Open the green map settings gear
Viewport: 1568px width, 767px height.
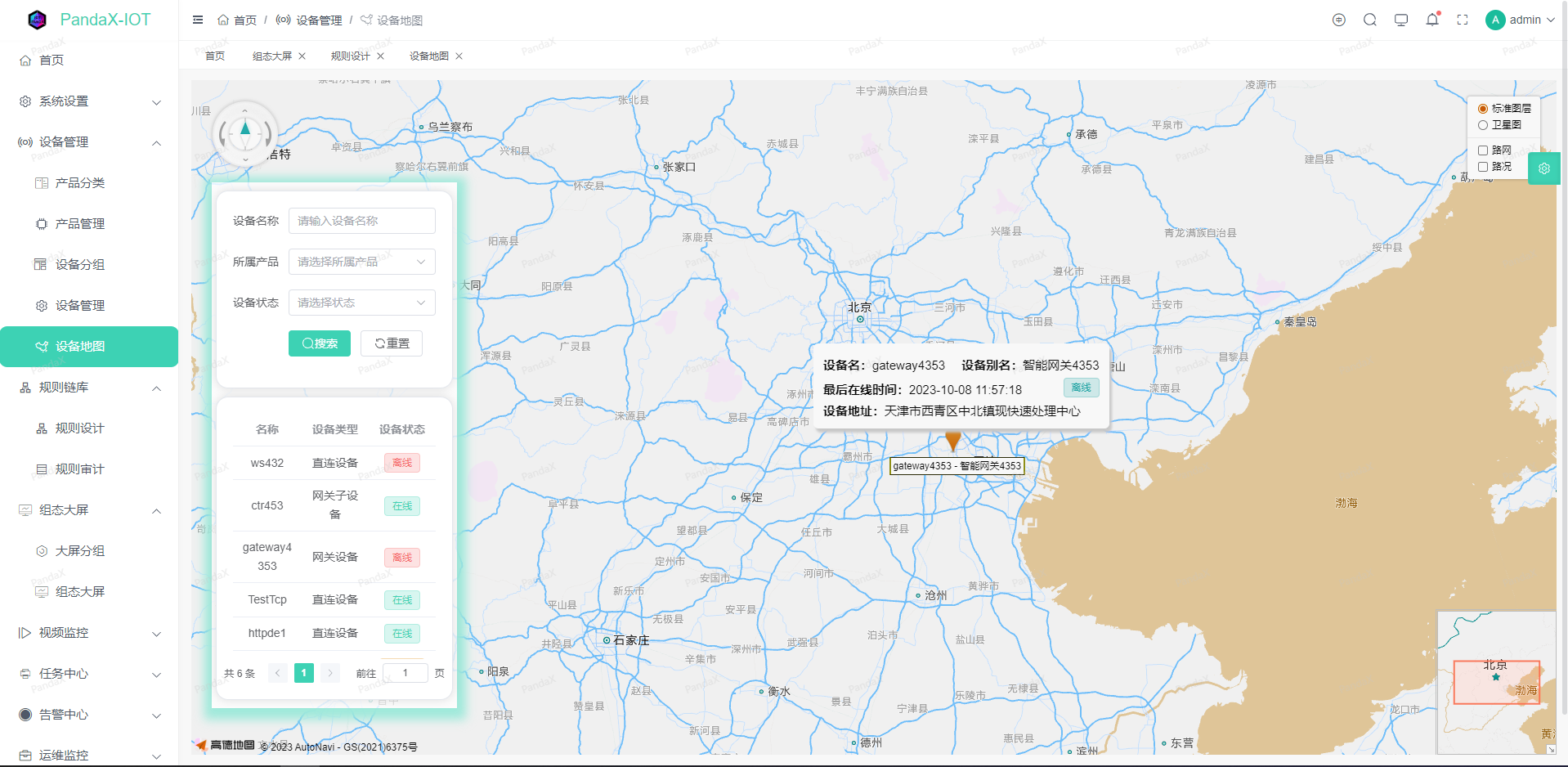pyautogui.click(x=1544, y=168)
